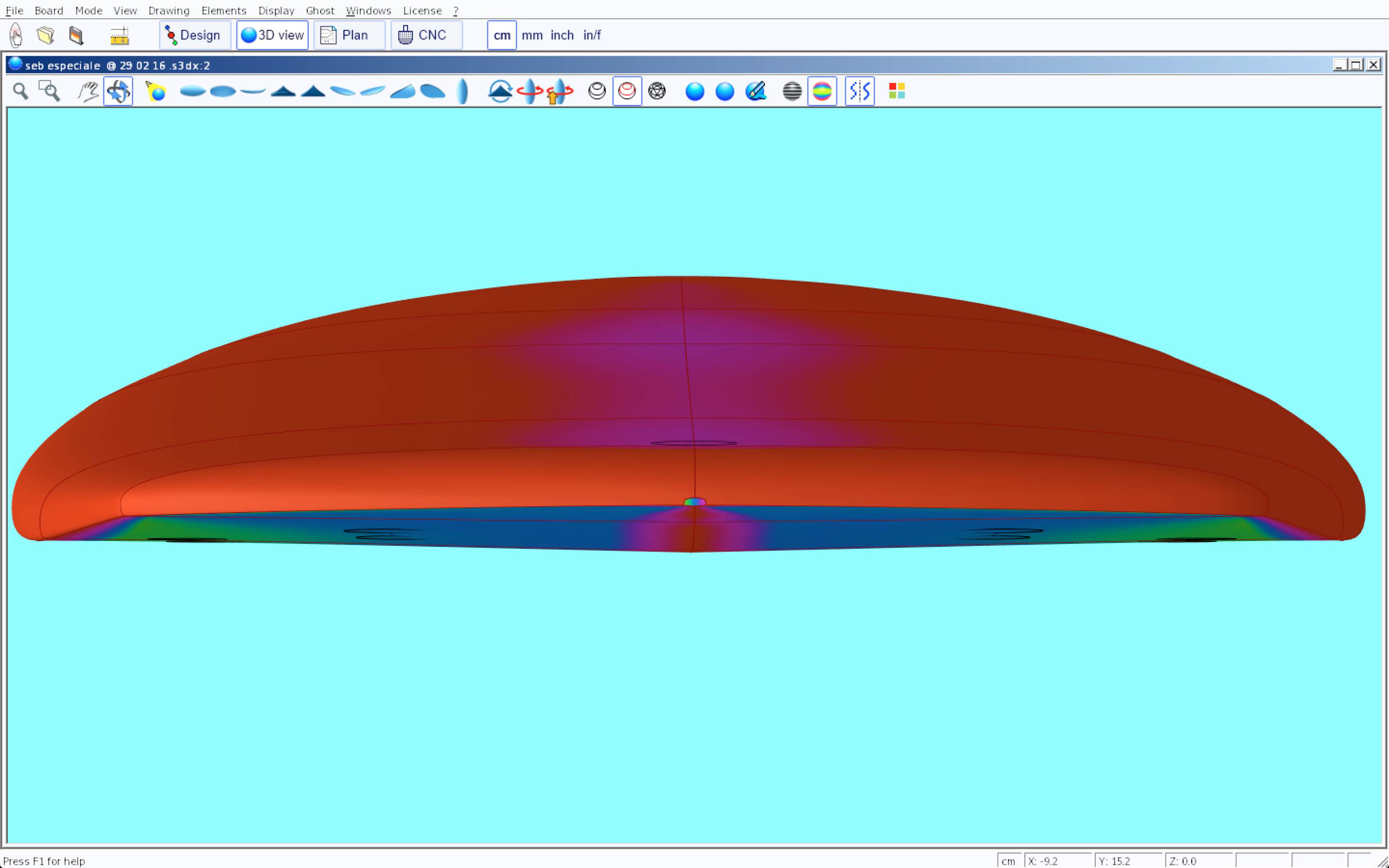The image size is (1389, 868).
Task: Click the light source position icon
Action: click(x=156, y=91)
